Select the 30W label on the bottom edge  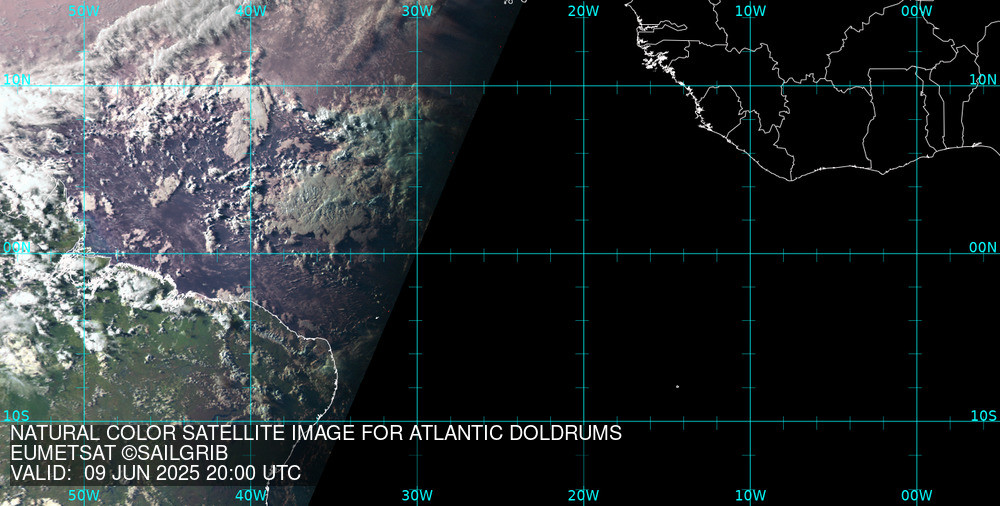point(417,495)
